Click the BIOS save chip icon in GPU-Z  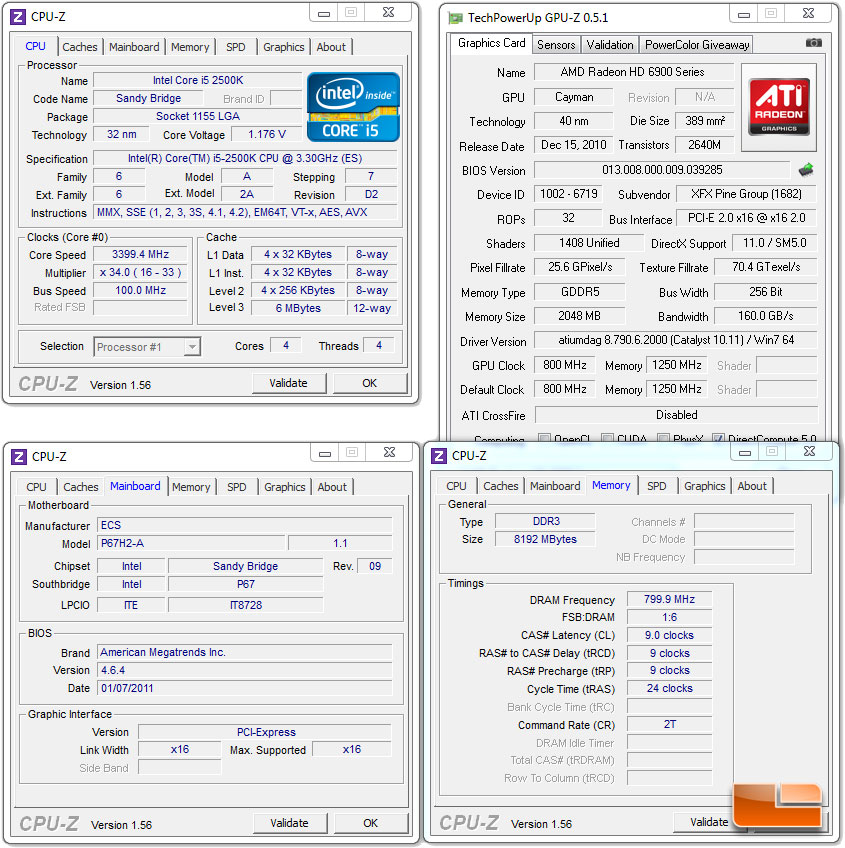(x=806, y=170)
